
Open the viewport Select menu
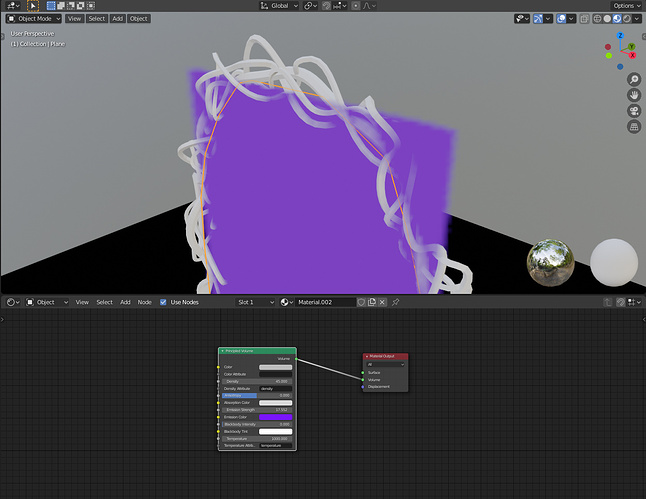click(96, 19)
